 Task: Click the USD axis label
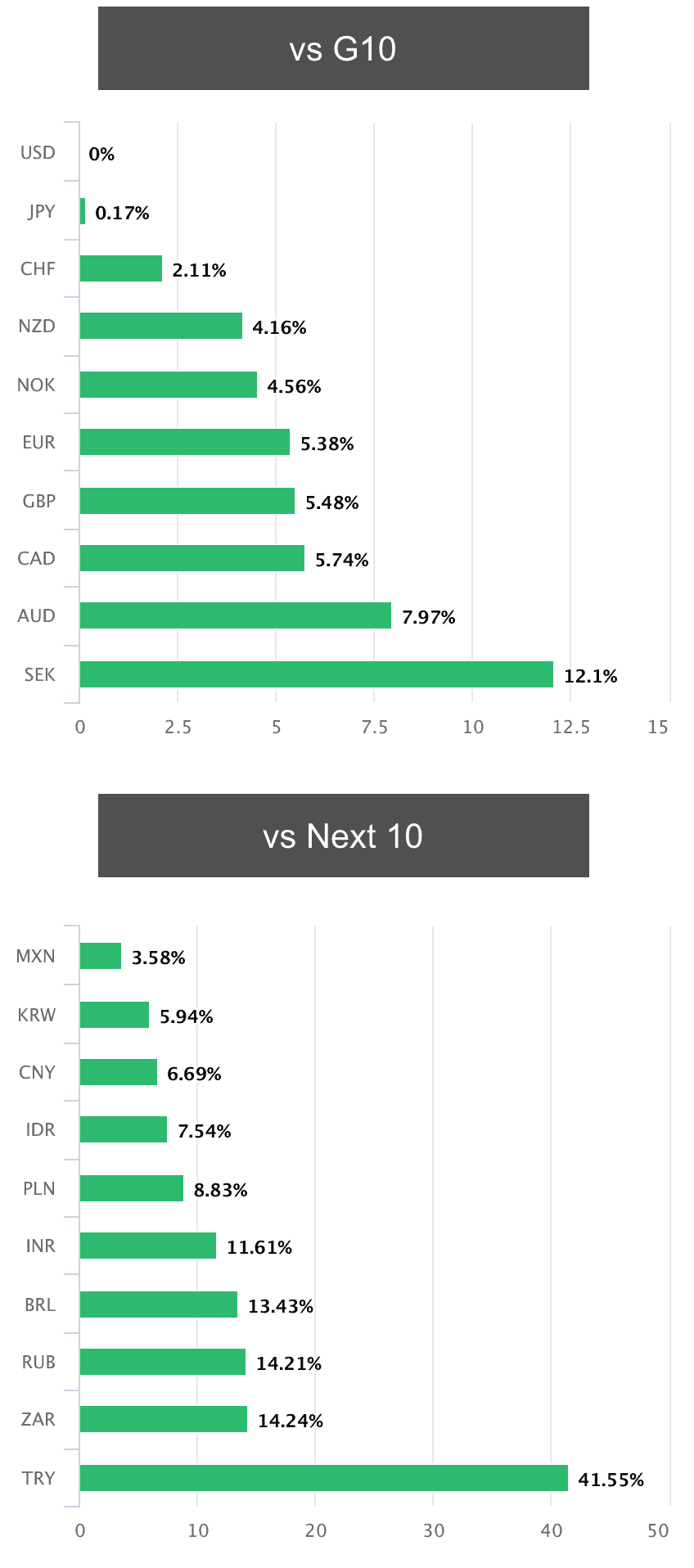point(38,153)
